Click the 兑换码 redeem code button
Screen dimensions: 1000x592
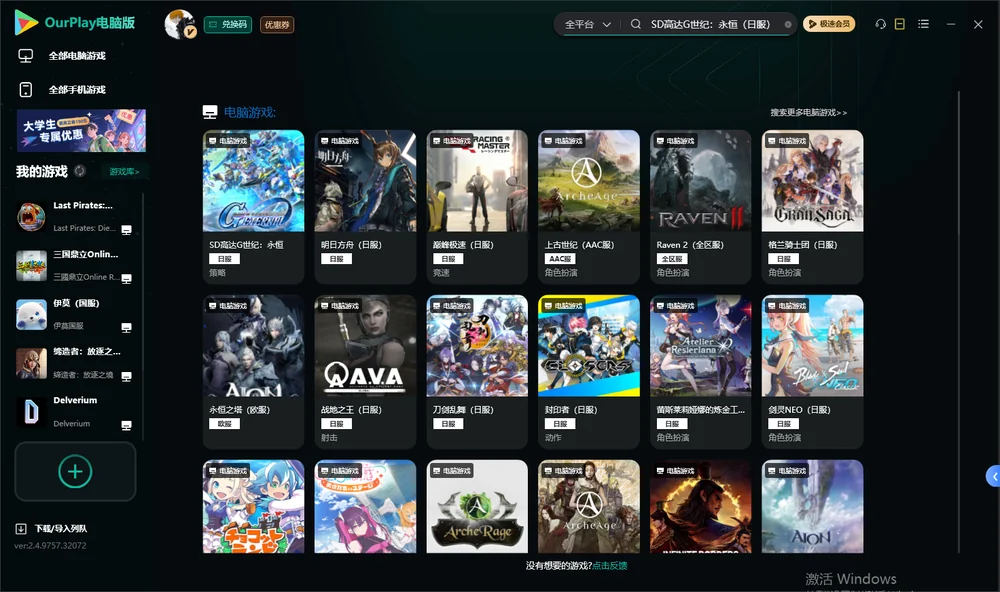coord(228,24)
